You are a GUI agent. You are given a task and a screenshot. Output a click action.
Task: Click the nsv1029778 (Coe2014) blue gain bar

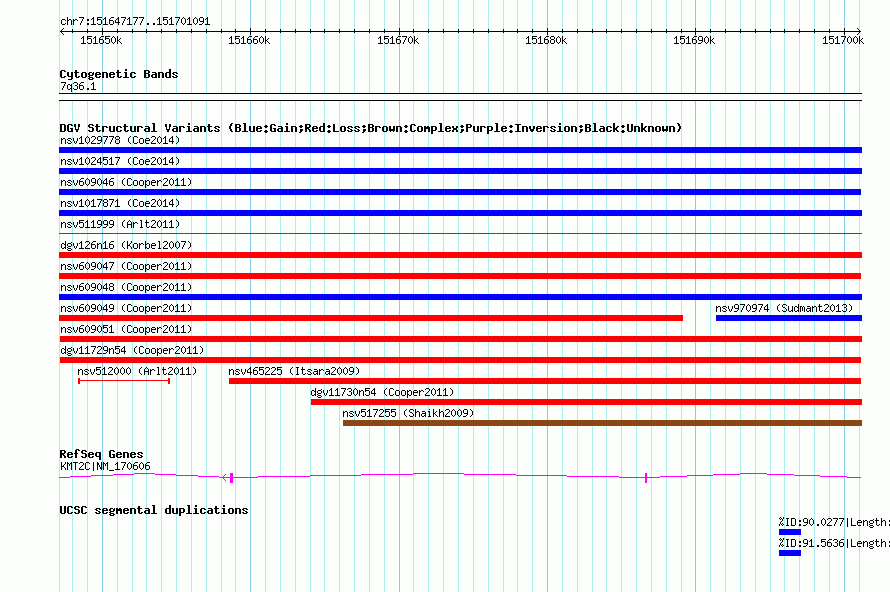click(460, 150)
